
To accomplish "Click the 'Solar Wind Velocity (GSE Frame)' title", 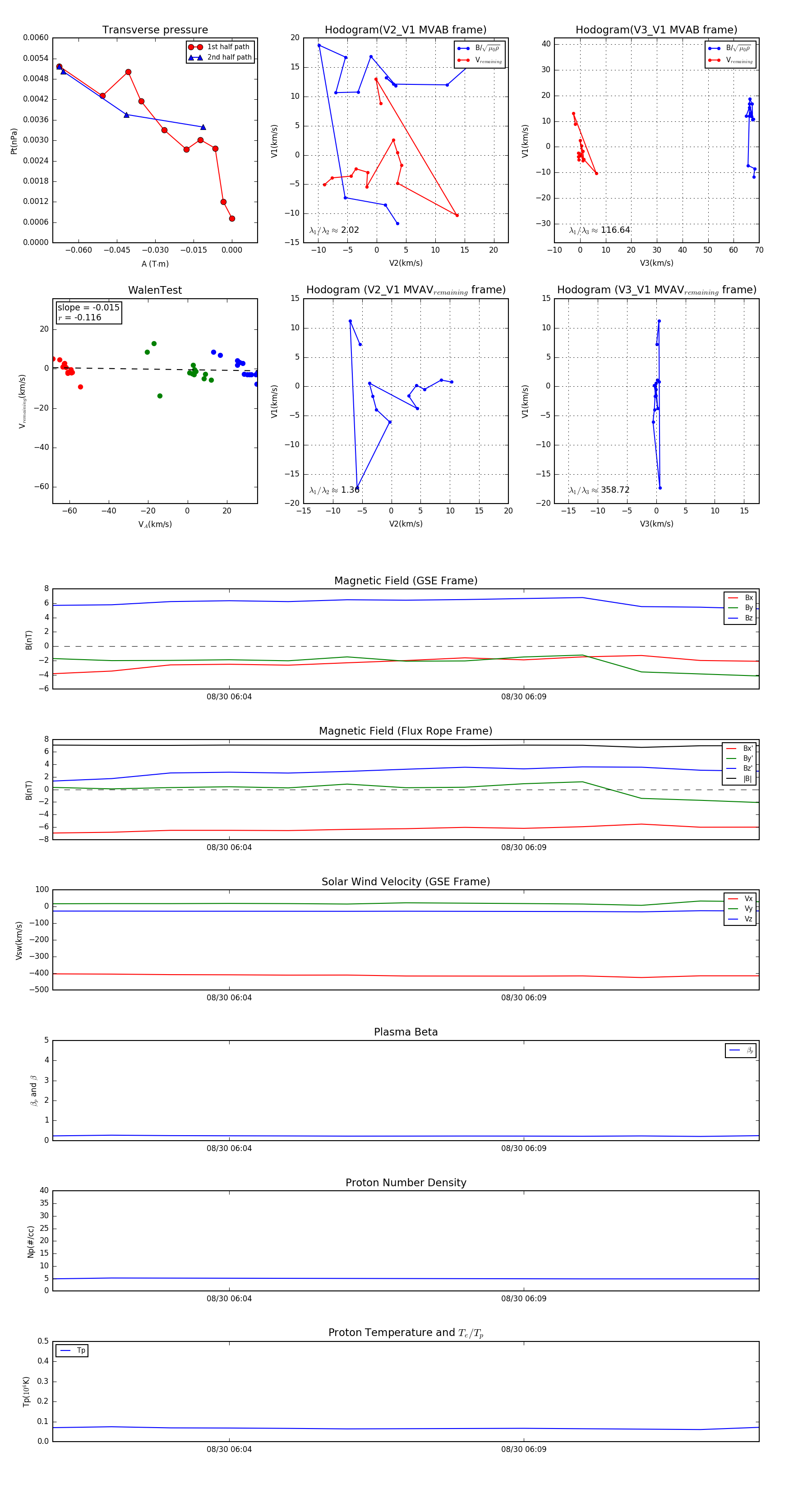I will click(x=406, y=882).
